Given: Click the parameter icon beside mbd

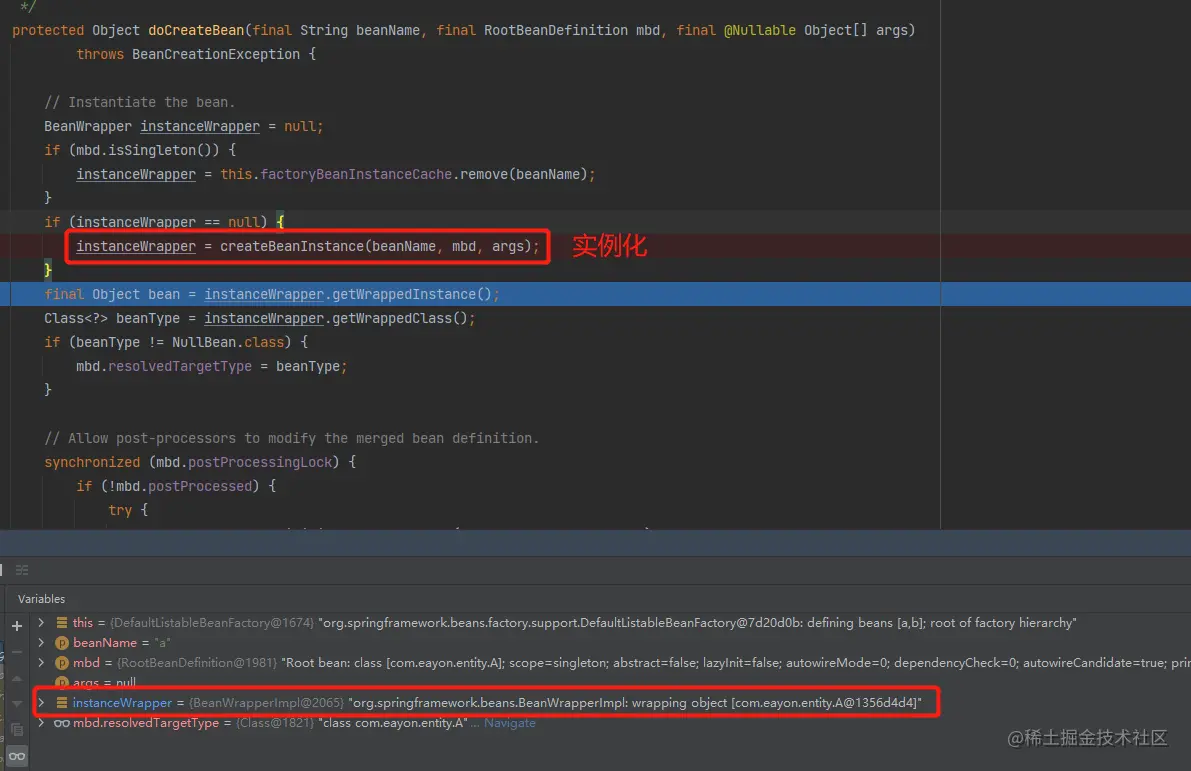Looking at the screenshot, I should (x=62, y=663).
